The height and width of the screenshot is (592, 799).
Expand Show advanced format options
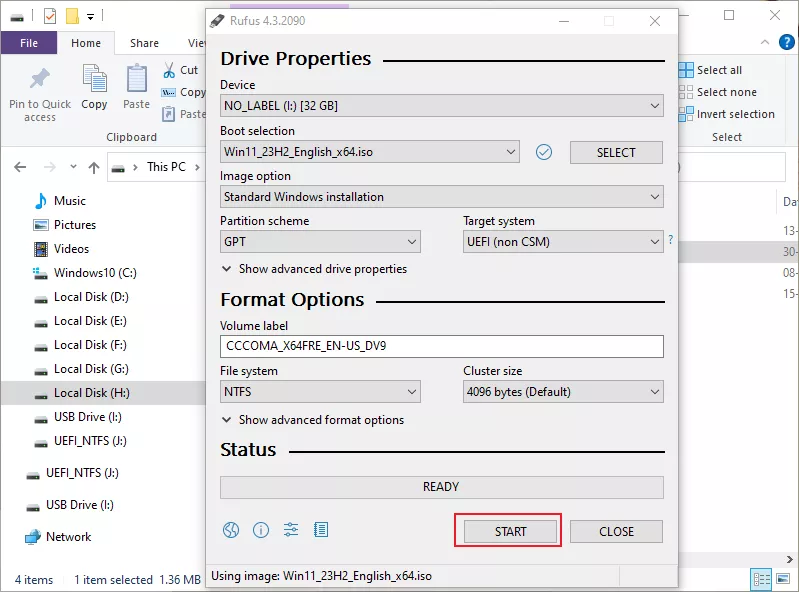click(x=313, y=420)
